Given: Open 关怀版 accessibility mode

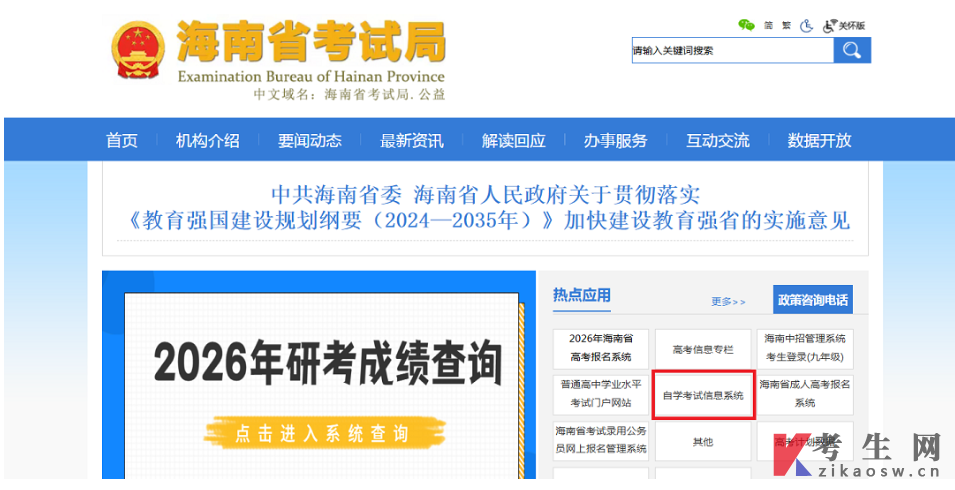Looking at the screenshot, I should point(844,26).
